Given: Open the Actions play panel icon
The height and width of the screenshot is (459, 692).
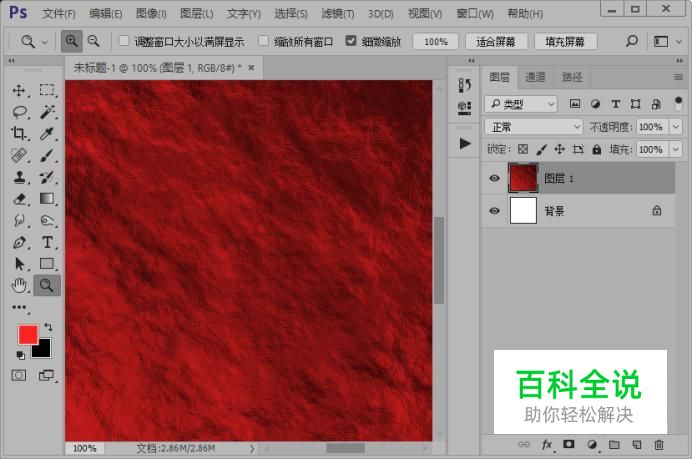Looking at the screenshot, I should point(464,143).
